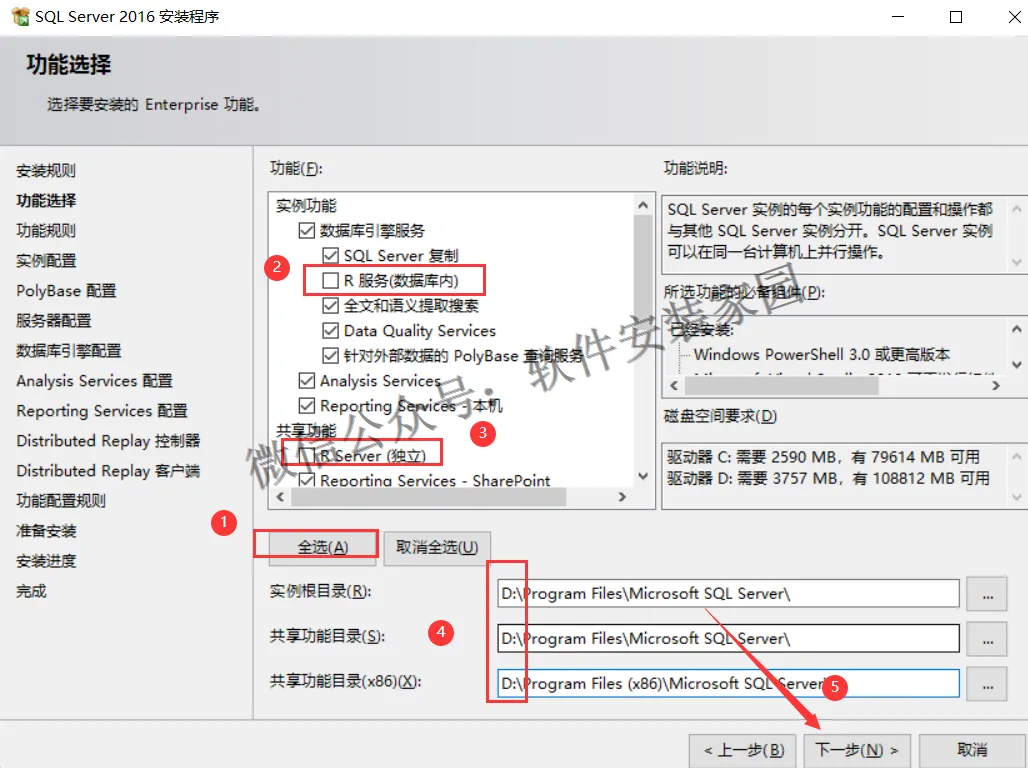The width and height of the screenshot is (1028, 768).
Task: Select 实例配置 step in sidebar
Action: pos(46,260)
